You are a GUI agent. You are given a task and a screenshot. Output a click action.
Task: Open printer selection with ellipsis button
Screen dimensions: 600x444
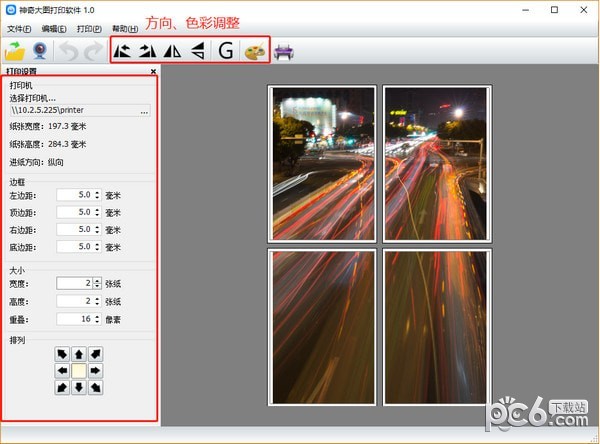[145, 112]
